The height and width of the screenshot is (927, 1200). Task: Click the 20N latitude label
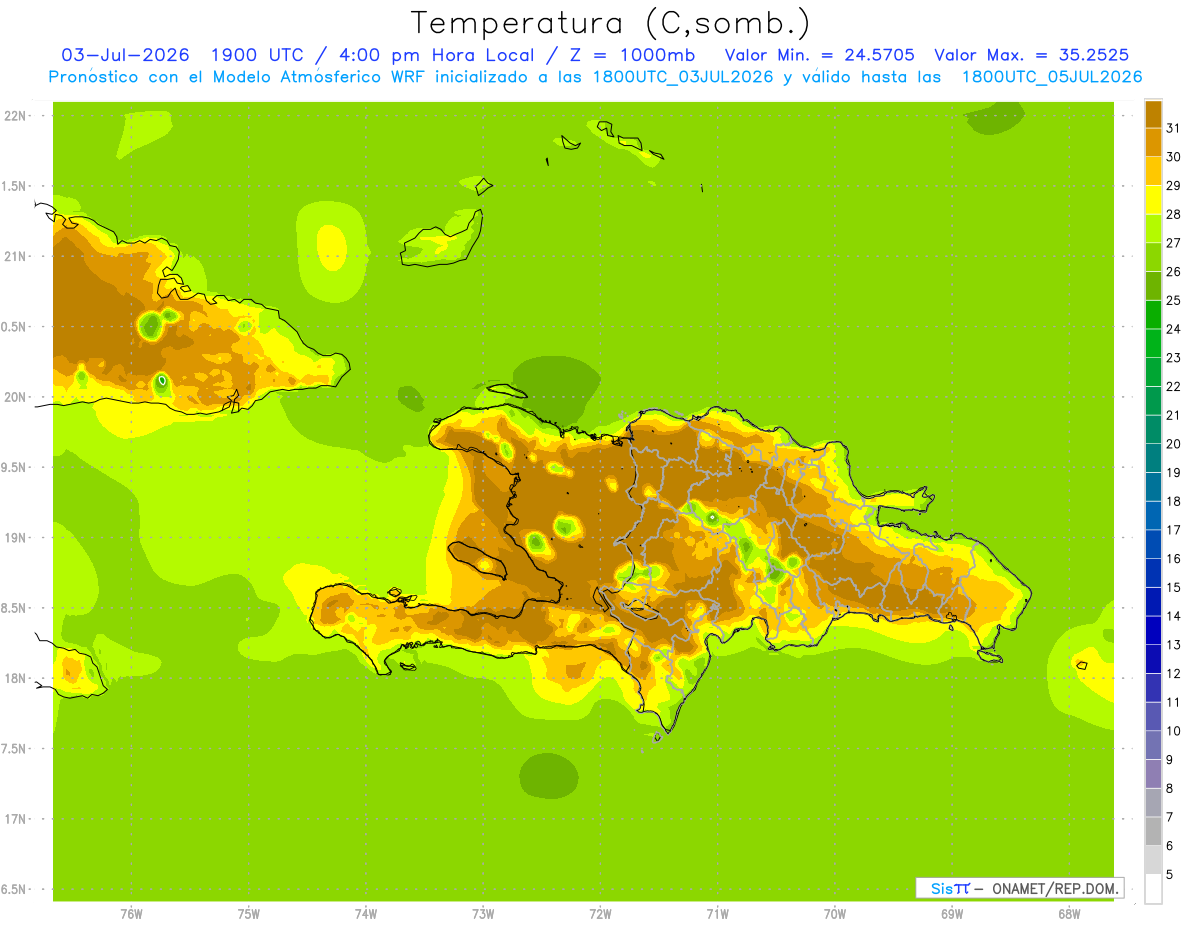[14, 397]
